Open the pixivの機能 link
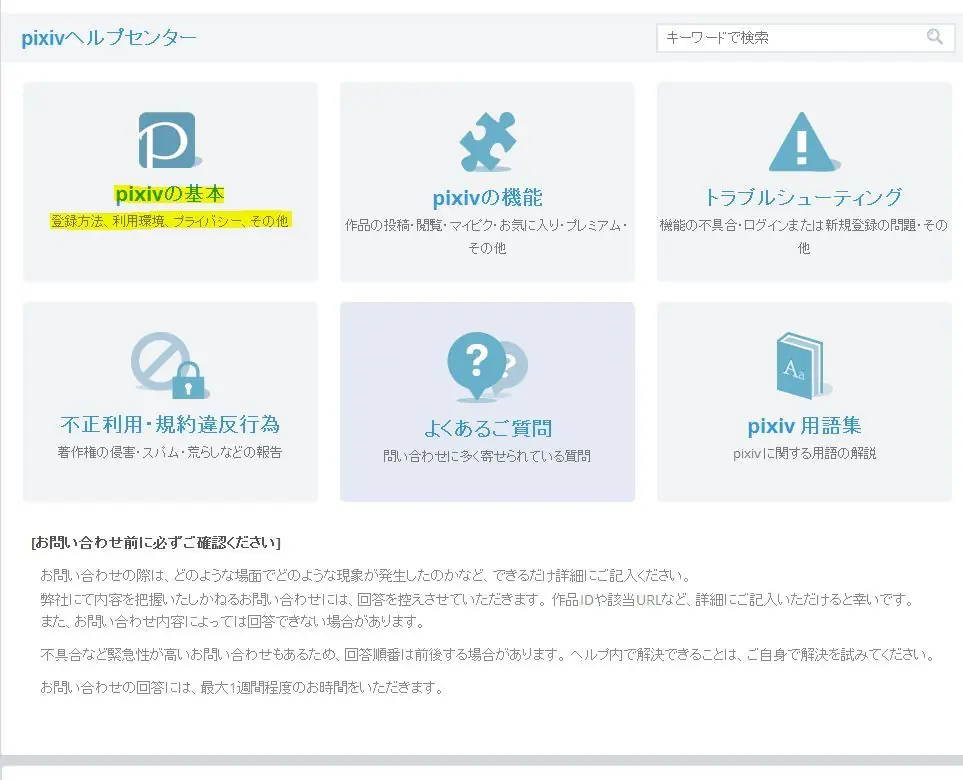This screenshot has height=780, width=963. pos(487,198)
